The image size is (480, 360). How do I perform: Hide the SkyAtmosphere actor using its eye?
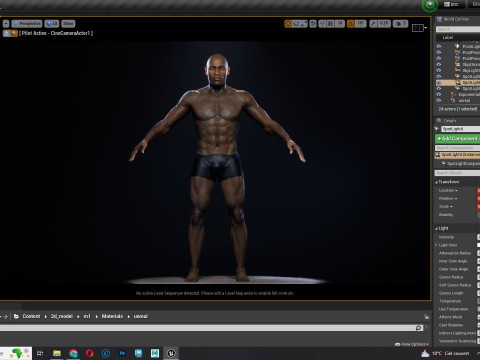[439, 64]
